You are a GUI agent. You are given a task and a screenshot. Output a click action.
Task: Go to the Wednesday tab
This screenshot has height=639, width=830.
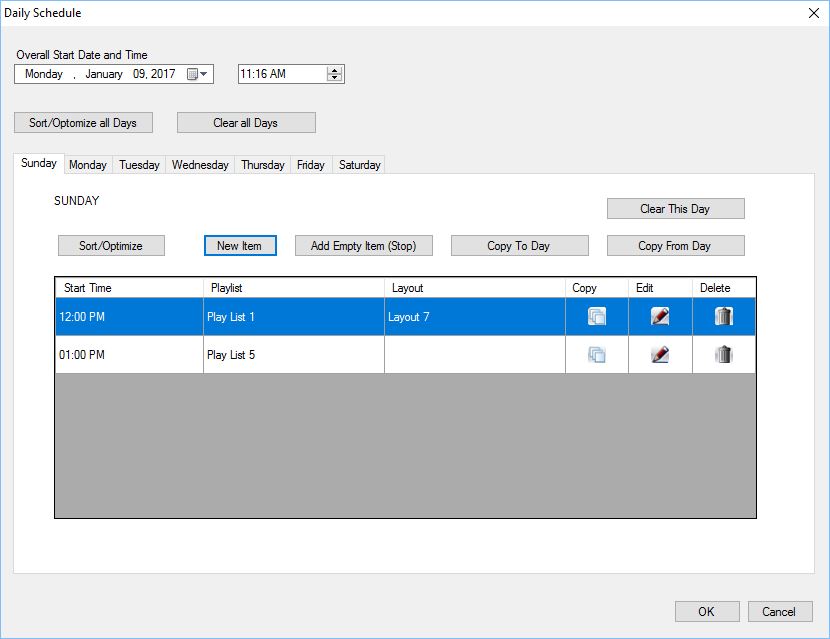(x=200, y=165)
